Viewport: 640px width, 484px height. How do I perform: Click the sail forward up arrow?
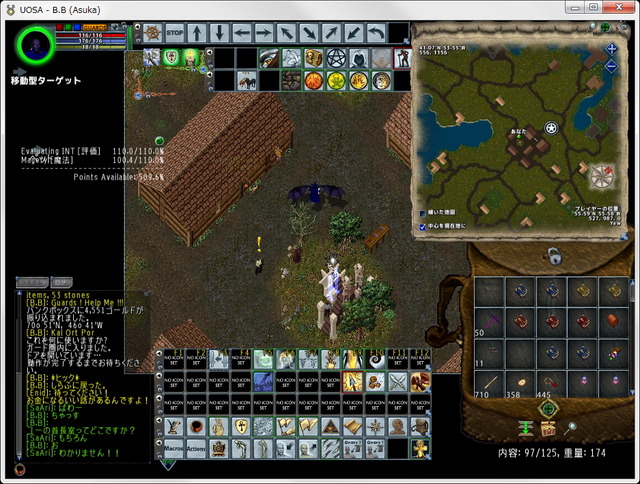(197, 33)
